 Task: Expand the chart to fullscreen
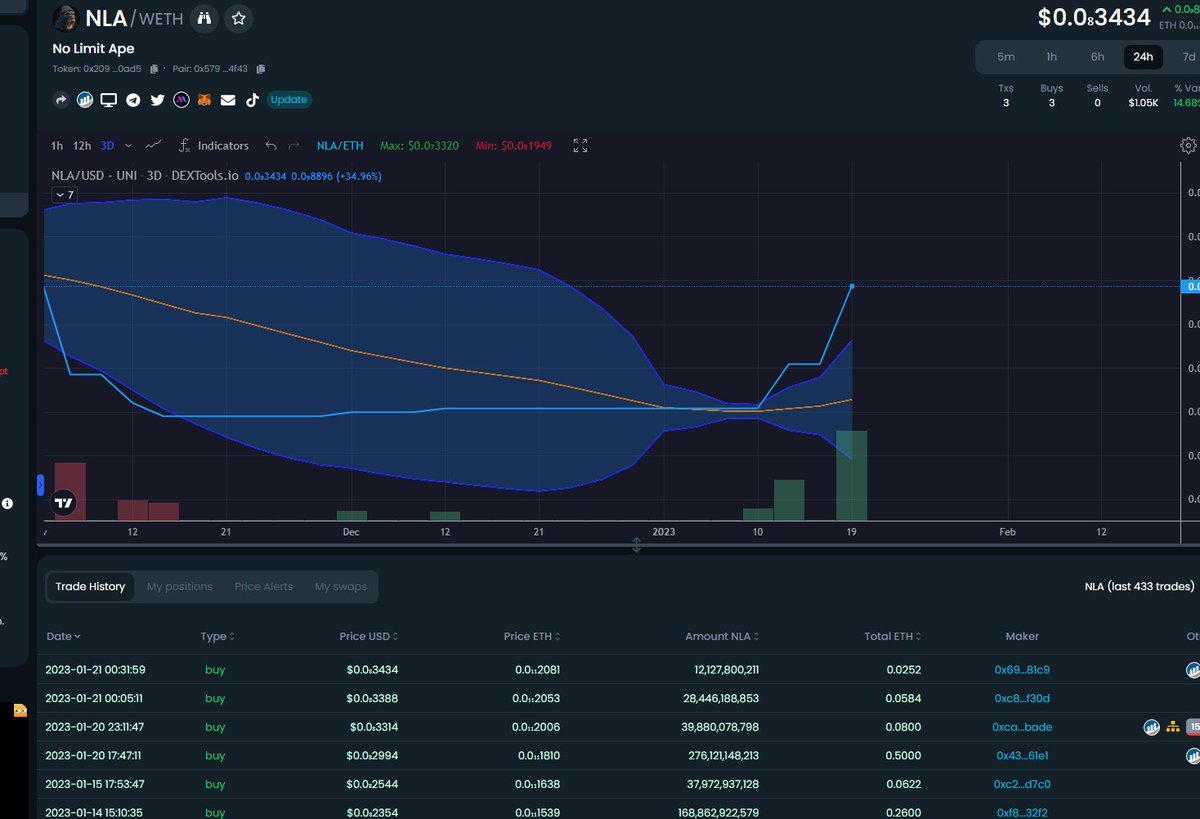pyautogui.click(x=580, y=146)
